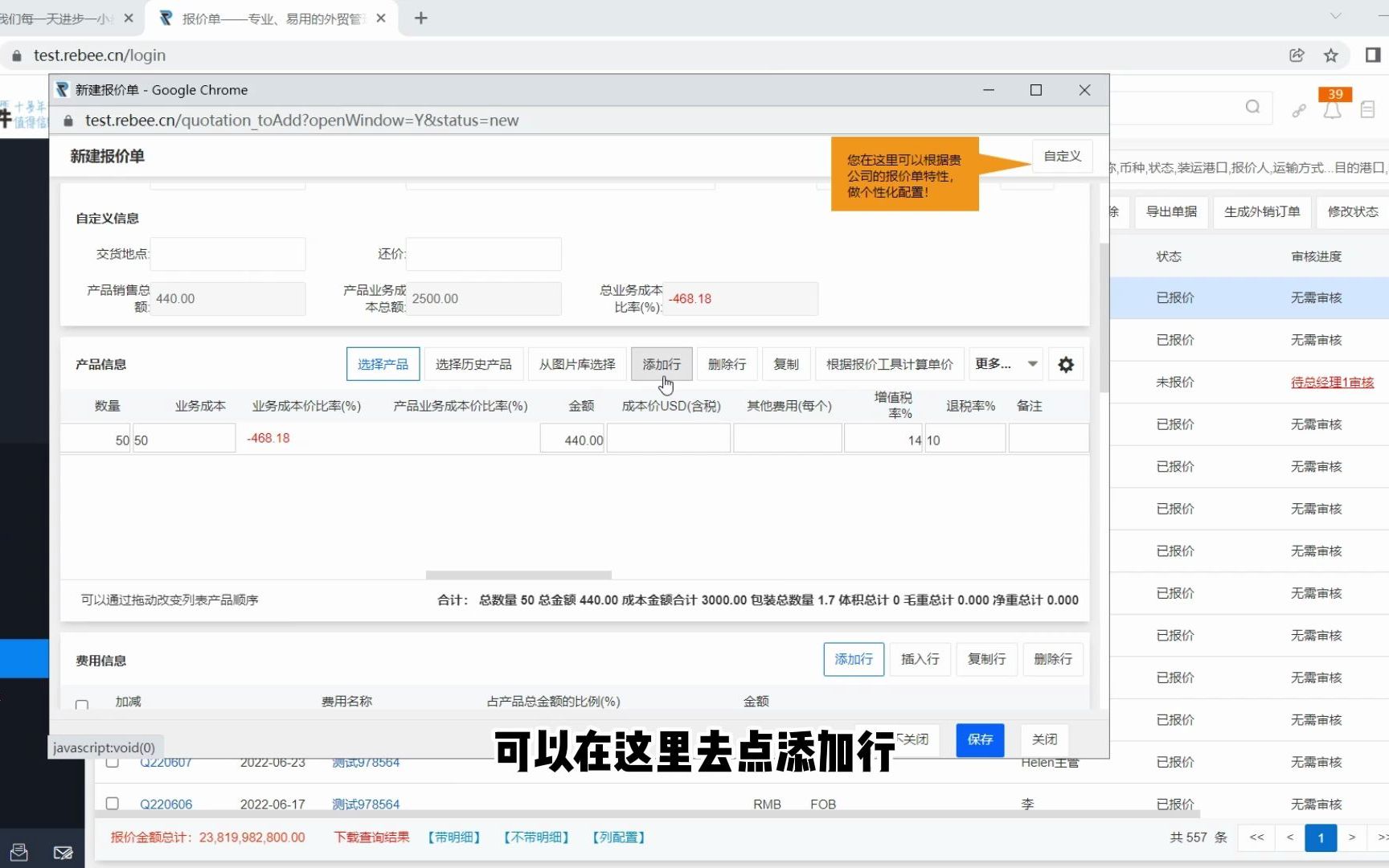This screenshot has height=868, width=1389.
Task: Click the 【带明细】 link
Action: pyautogui.click(x=454, y=837)
